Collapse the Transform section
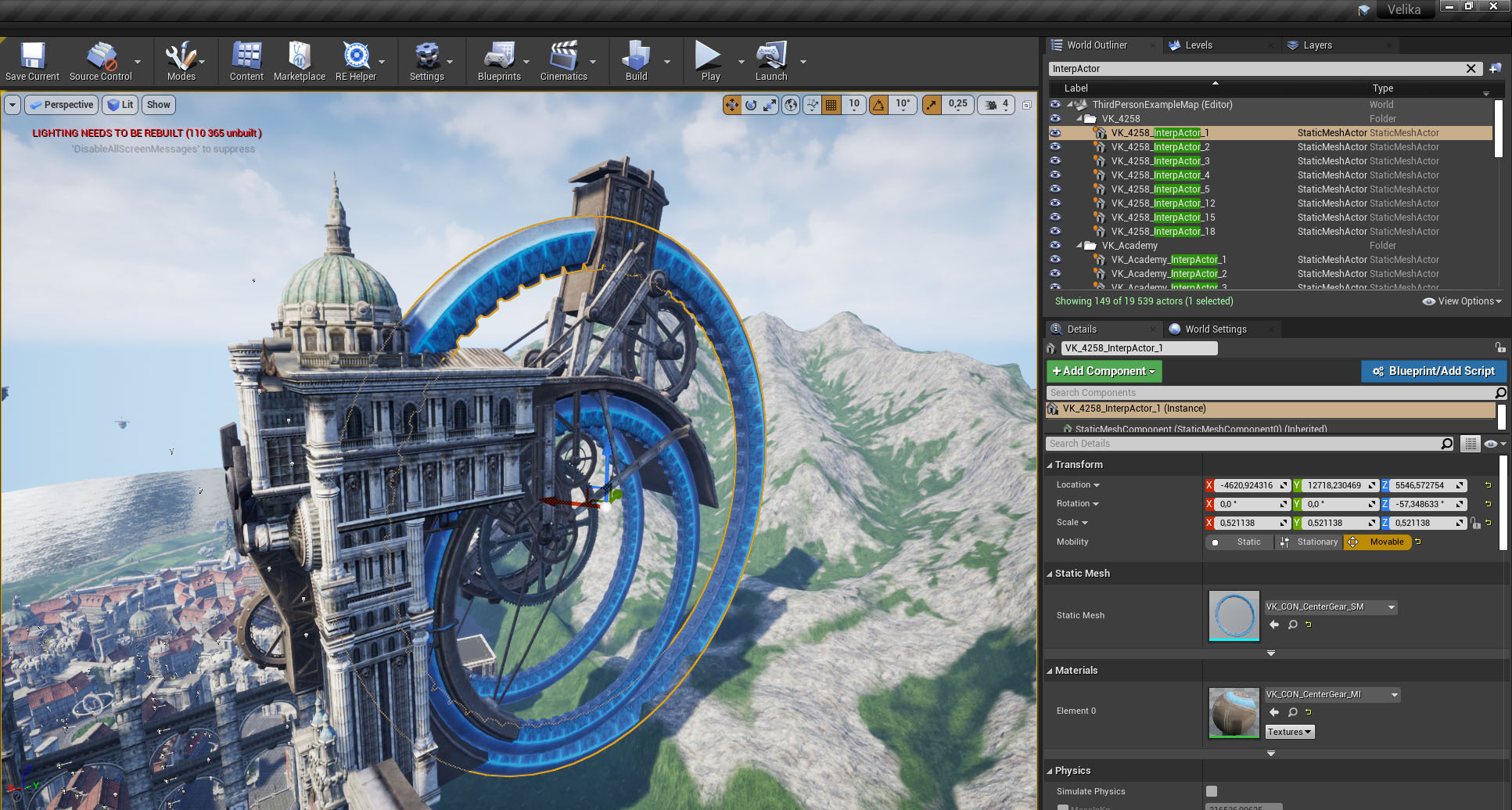This screenshot has height=810, width=1512. point(1050,465)
